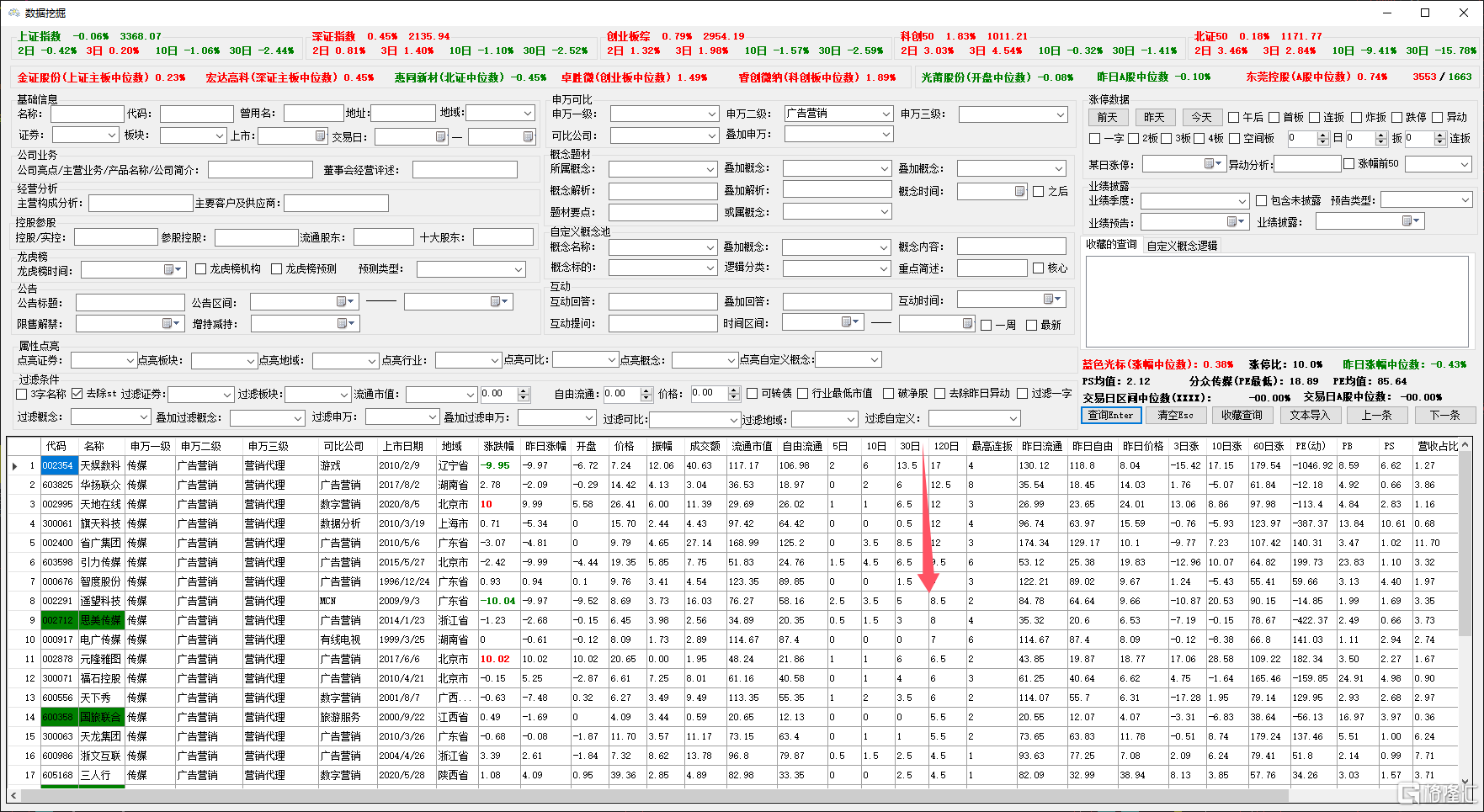Screen dimensions: 1484x812
Task: Open the 交易日 end date calendar icon
Action: click(528, 136)
